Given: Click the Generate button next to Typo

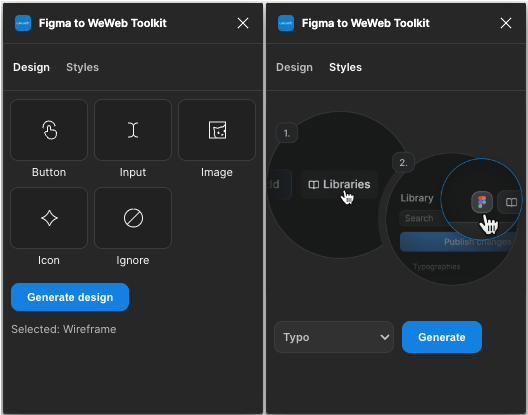Looking at the screenshot, I should [442, 337].
